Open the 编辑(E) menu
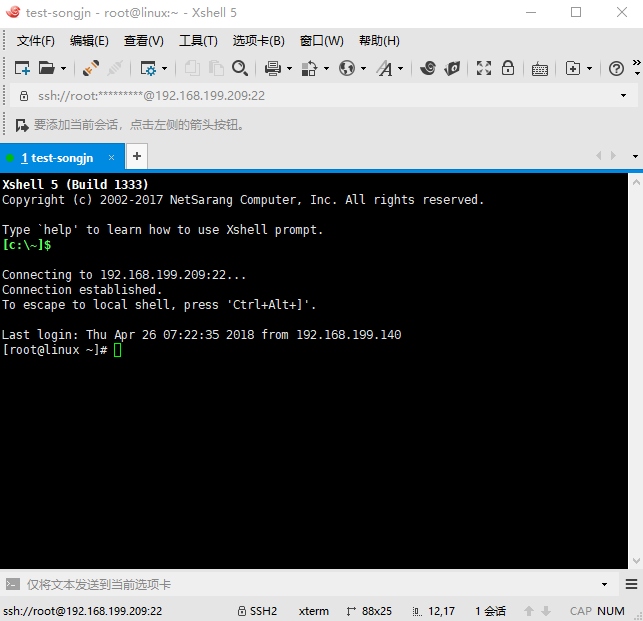643x621 pixels. pos(89,41)
